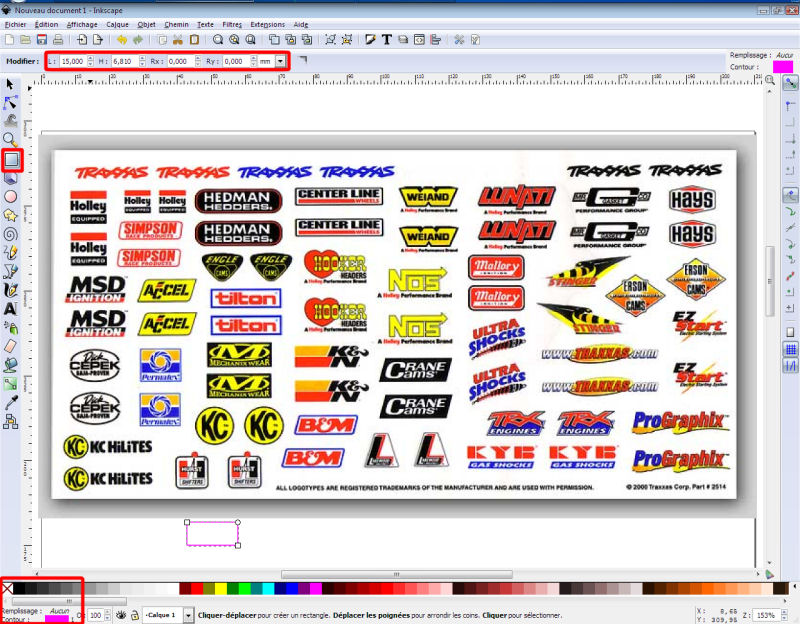Select the Star and polygon tool
The image size is (800, 624).
click(11, 215)
